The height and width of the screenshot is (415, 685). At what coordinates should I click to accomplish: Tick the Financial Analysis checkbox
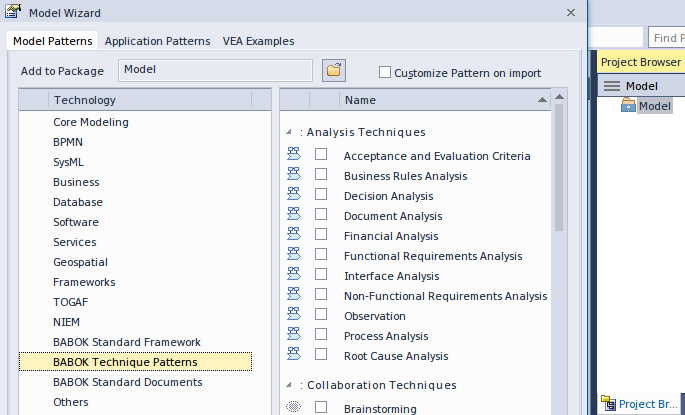[x=321, y=234]
